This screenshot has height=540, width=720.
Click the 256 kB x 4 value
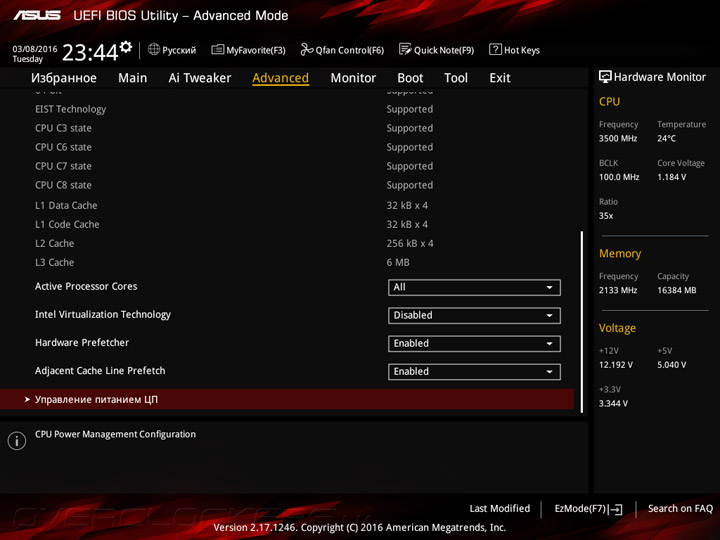pos(410,243)
